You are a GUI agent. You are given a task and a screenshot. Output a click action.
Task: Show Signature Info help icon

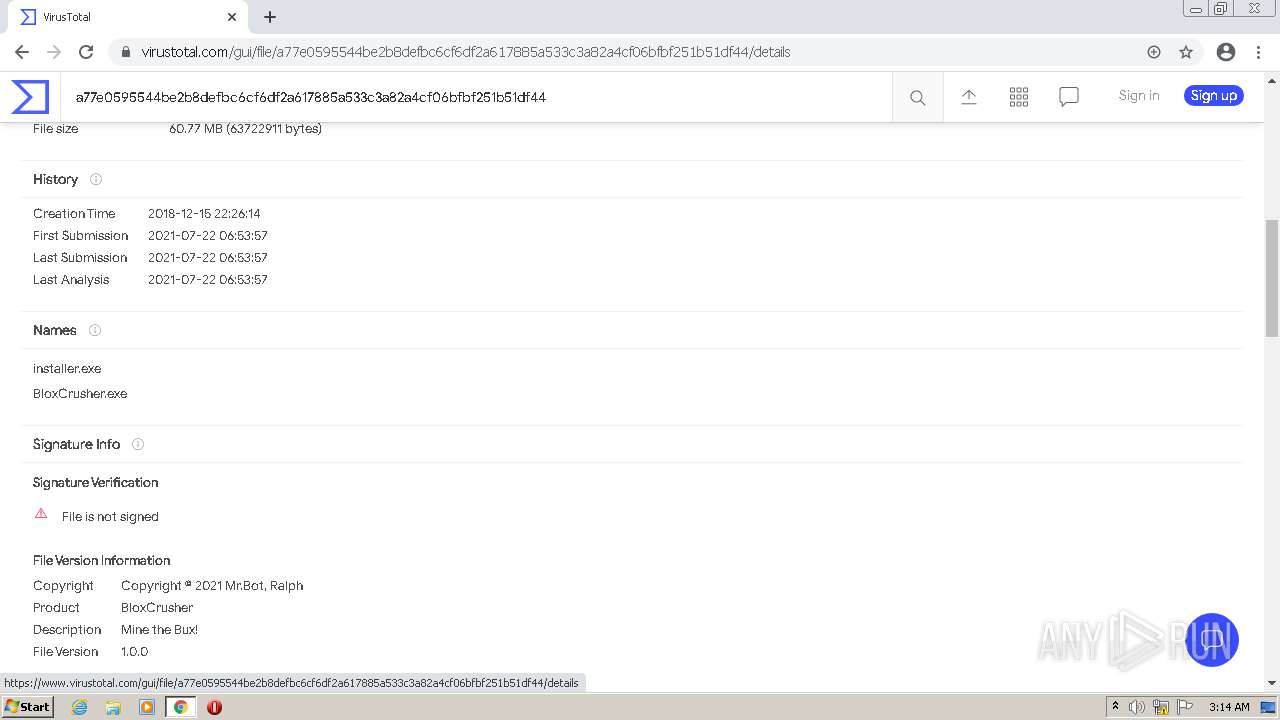click(138, 444)
